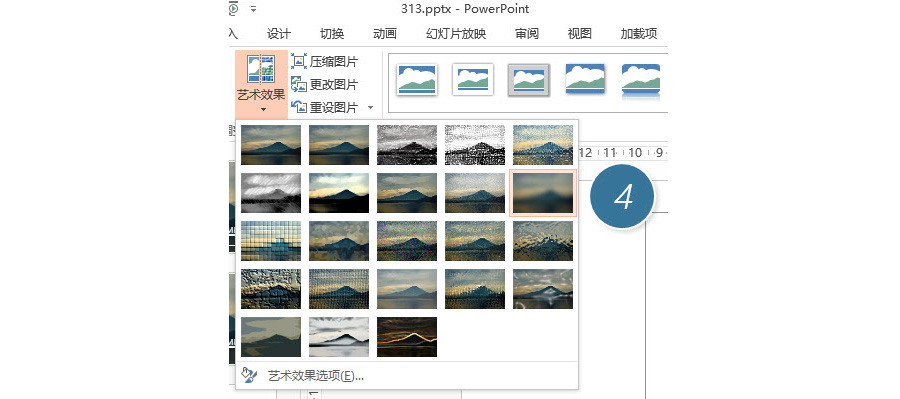The image size is (900, 399).
Task: Apply the Line Drawing artistic effect
Action: 543,145
